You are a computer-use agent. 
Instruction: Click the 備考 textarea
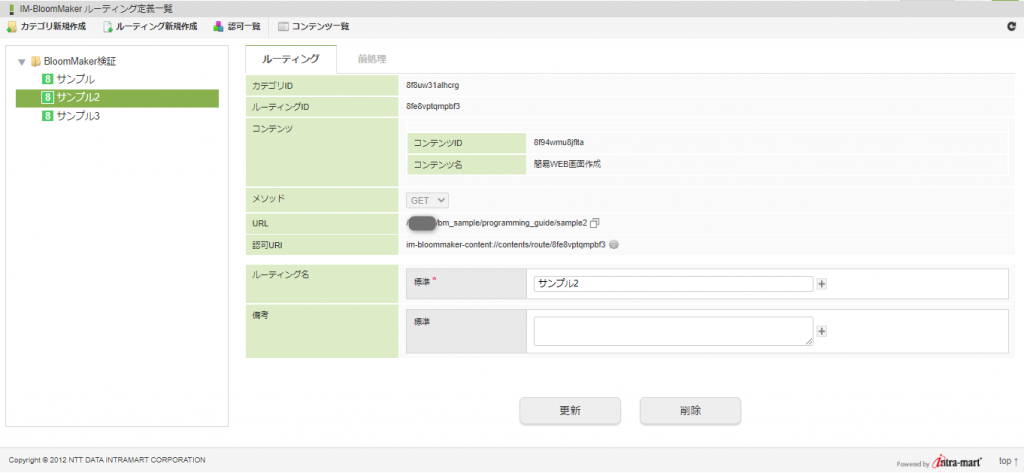(673, 331)
